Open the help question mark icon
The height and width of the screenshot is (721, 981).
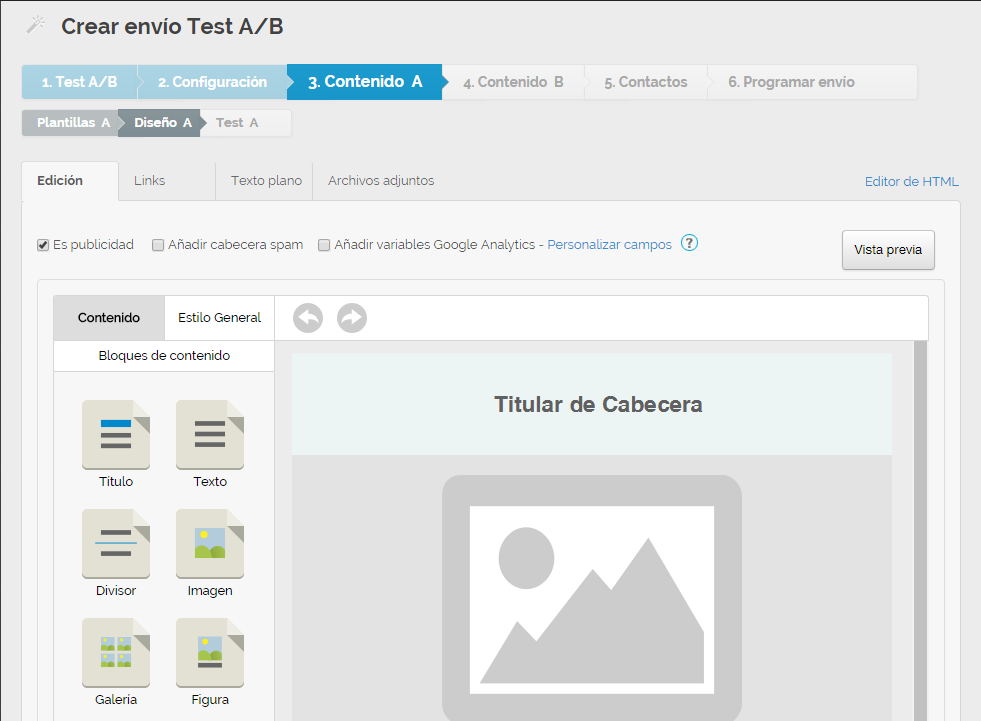pos(689,243)
